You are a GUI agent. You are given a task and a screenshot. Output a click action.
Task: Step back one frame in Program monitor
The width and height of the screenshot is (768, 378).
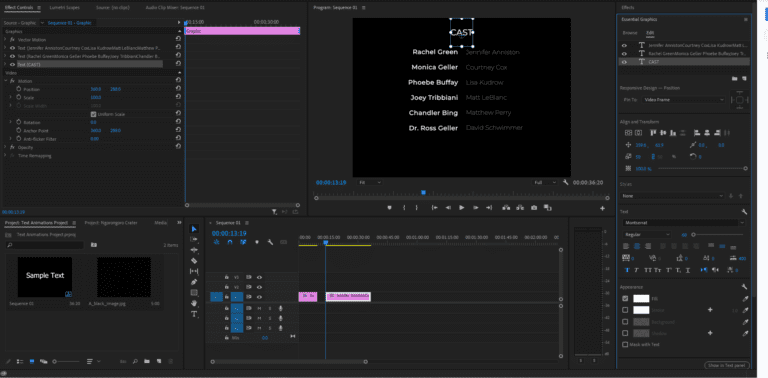448,208
